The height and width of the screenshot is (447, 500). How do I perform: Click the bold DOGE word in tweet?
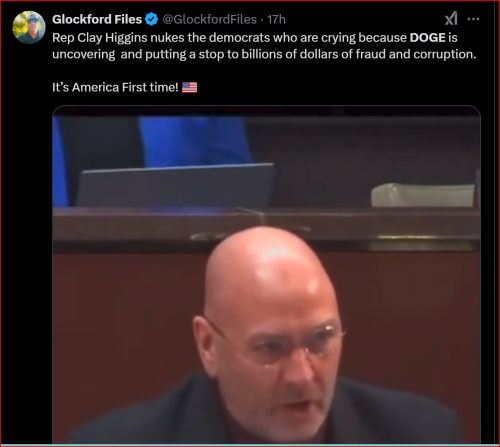pyautogui.click(x=427, y=38)
